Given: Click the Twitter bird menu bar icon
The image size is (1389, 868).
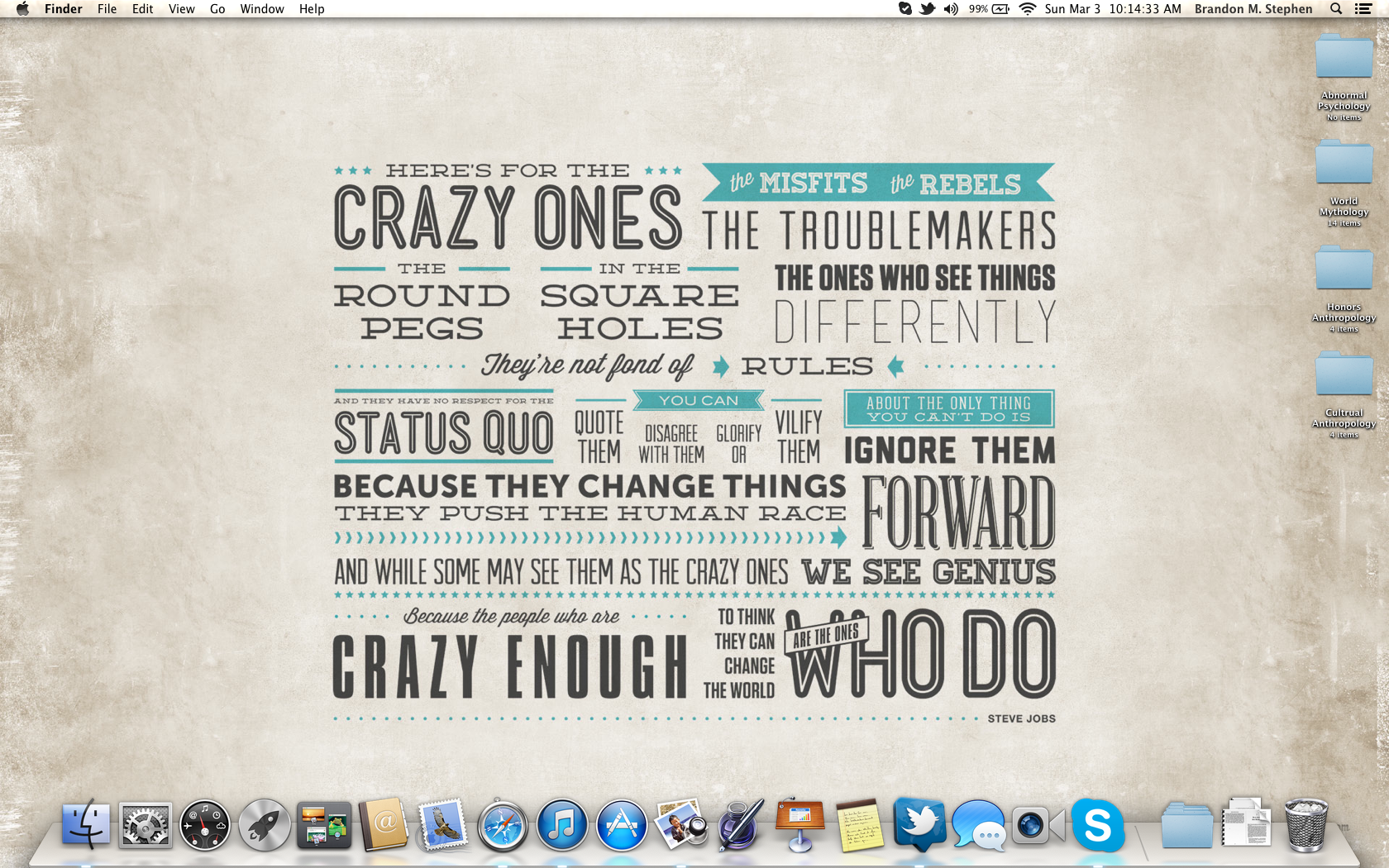Looking at the screenshot, I should click(x=928, y=9).
